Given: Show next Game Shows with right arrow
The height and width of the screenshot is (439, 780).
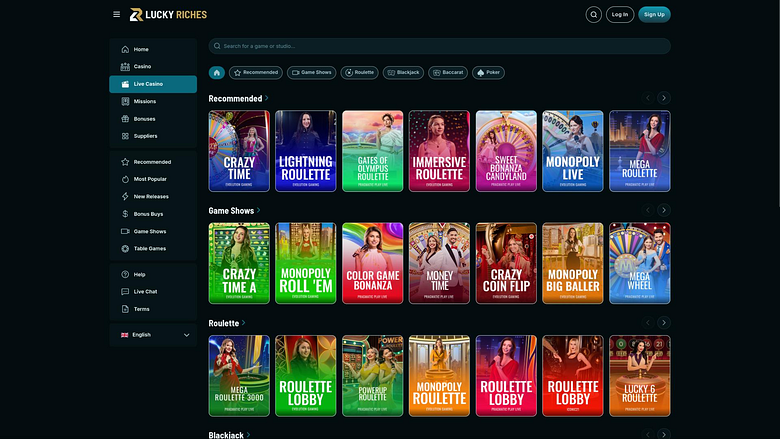Looking at the screenshot, I should [664, 210].
